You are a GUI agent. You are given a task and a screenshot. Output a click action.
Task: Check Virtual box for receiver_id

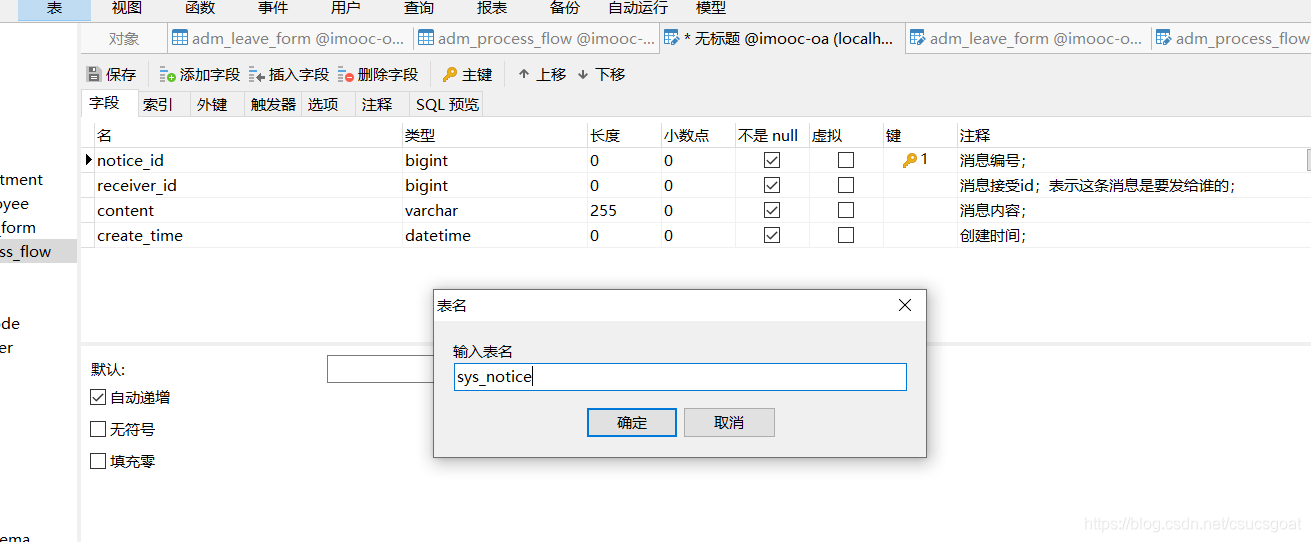(846, 185)
